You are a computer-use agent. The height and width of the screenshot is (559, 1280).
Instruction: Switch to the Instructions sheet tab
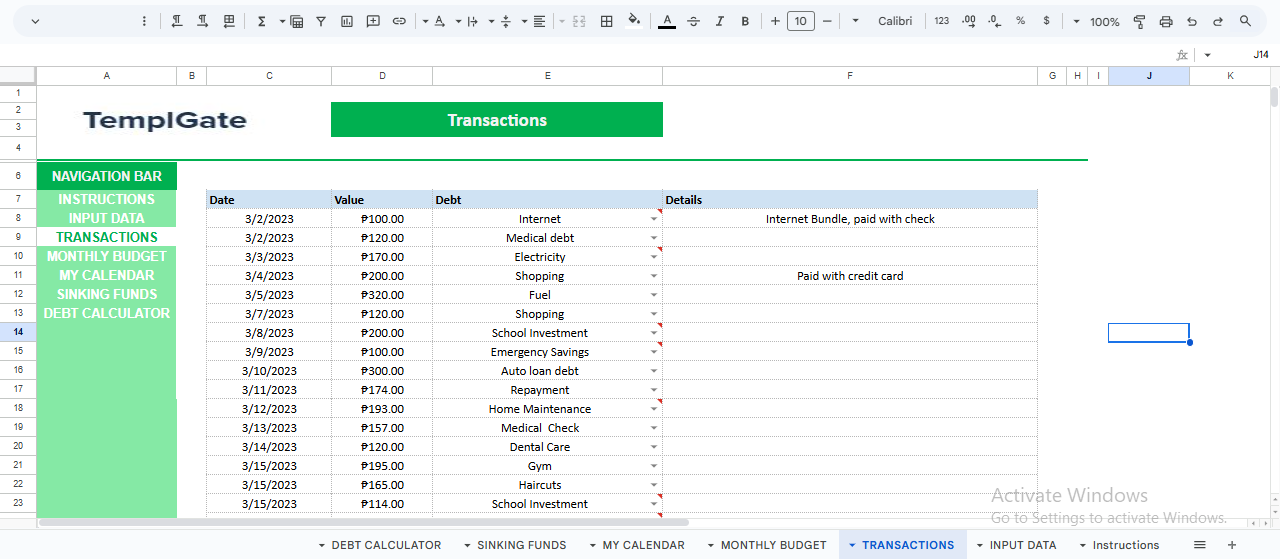coord(1126,545)
